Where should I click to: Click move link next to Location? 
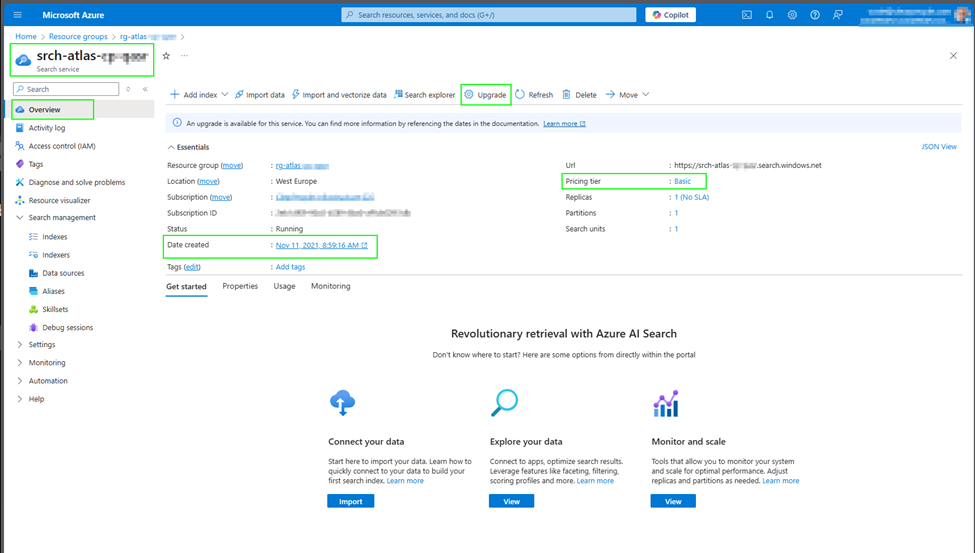point(208,182)
